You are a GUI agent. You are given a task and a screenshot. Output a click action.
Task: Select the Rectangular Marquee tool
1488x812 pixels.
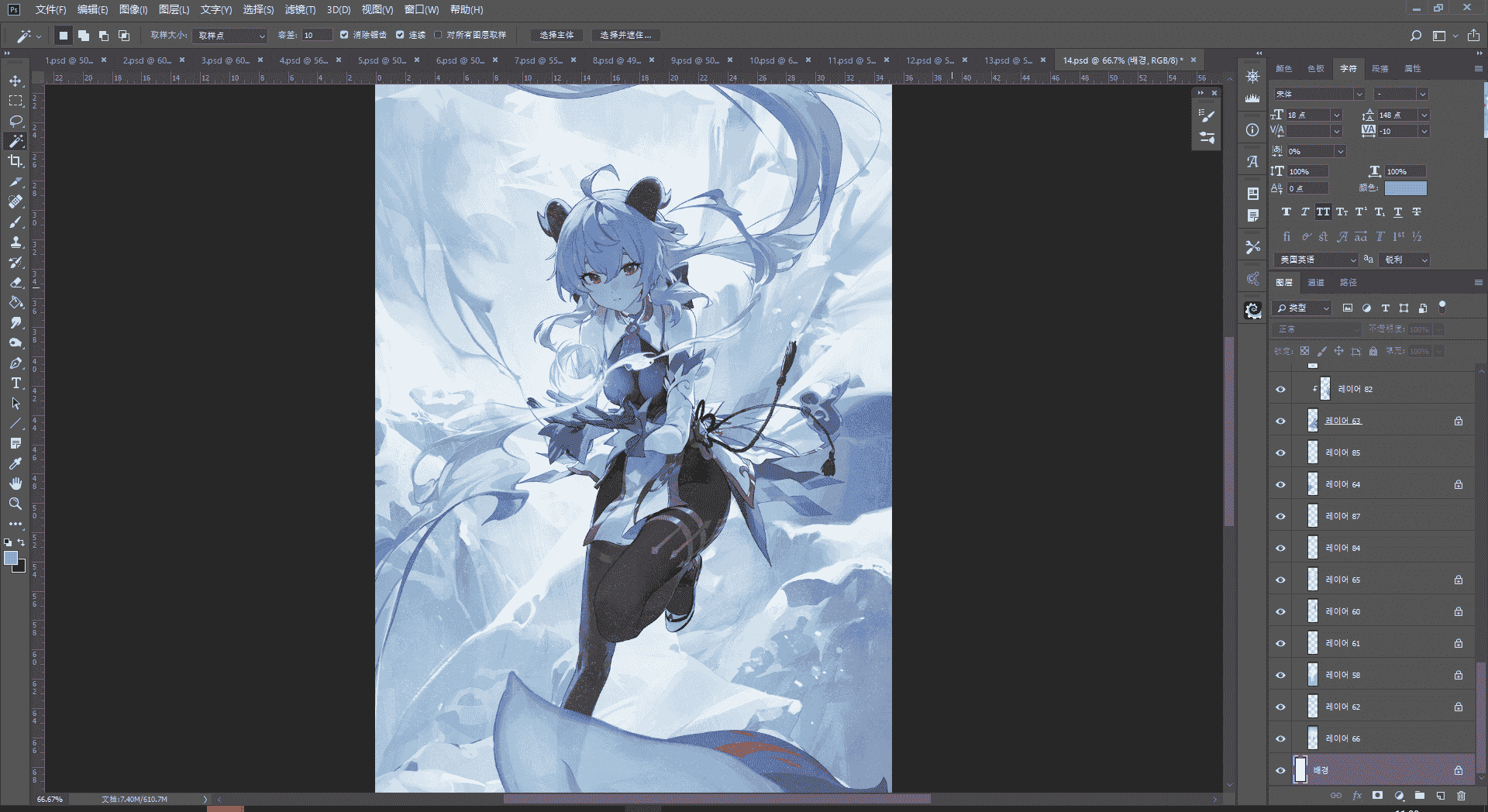coord(15,101)
